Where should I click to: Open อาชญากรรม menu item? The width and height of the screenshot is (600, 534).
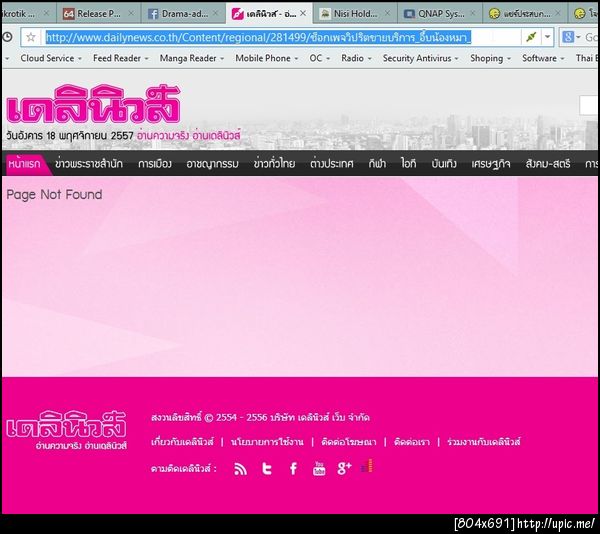[x=212, y=164]
